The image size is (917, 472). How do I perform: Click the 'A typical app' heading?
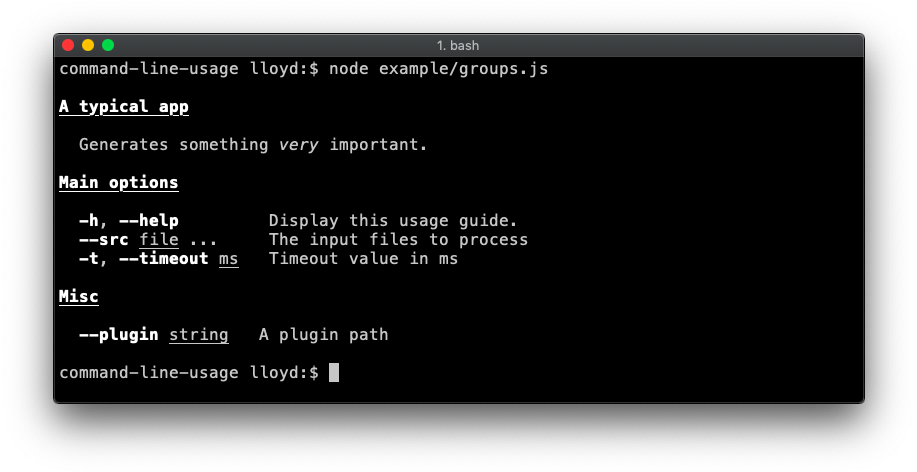coord(124,107)
